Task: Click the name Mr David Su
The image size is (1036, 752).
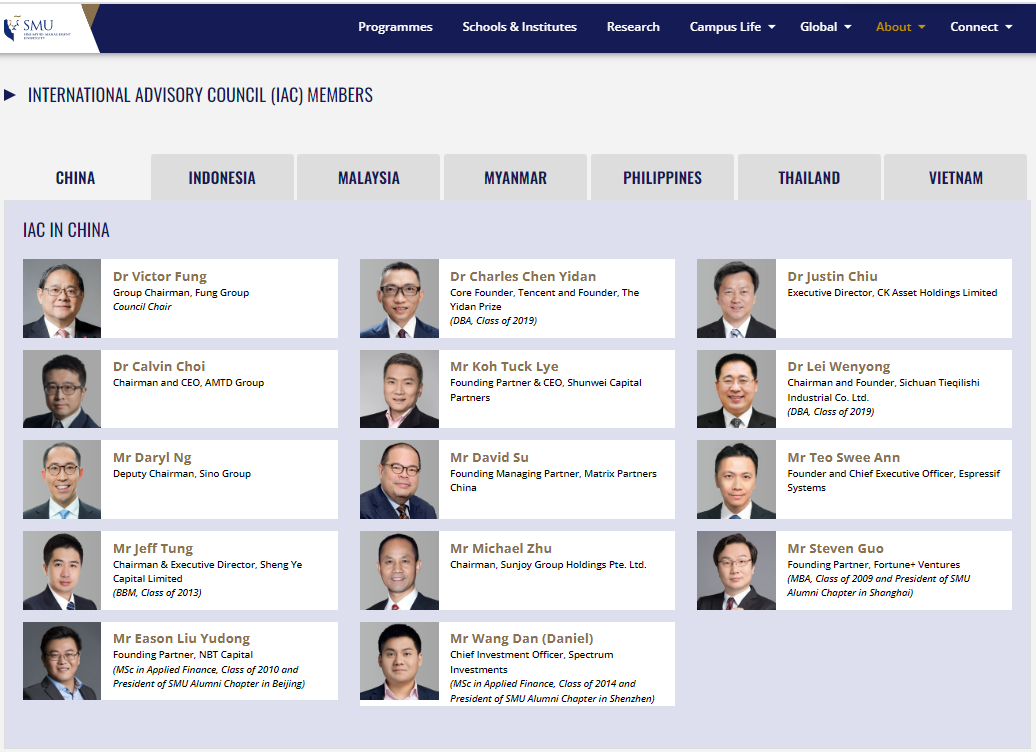Action: click(x=490, y=457)
